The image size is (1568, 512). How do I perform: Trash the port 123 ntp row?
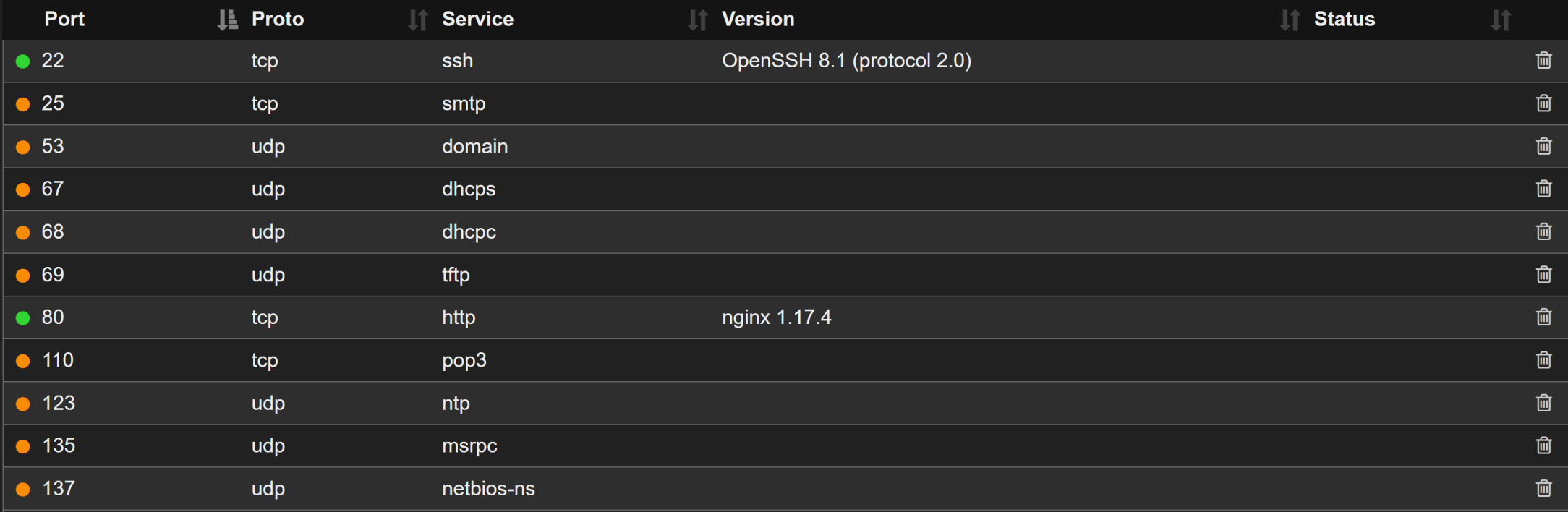click(1543, 403)
